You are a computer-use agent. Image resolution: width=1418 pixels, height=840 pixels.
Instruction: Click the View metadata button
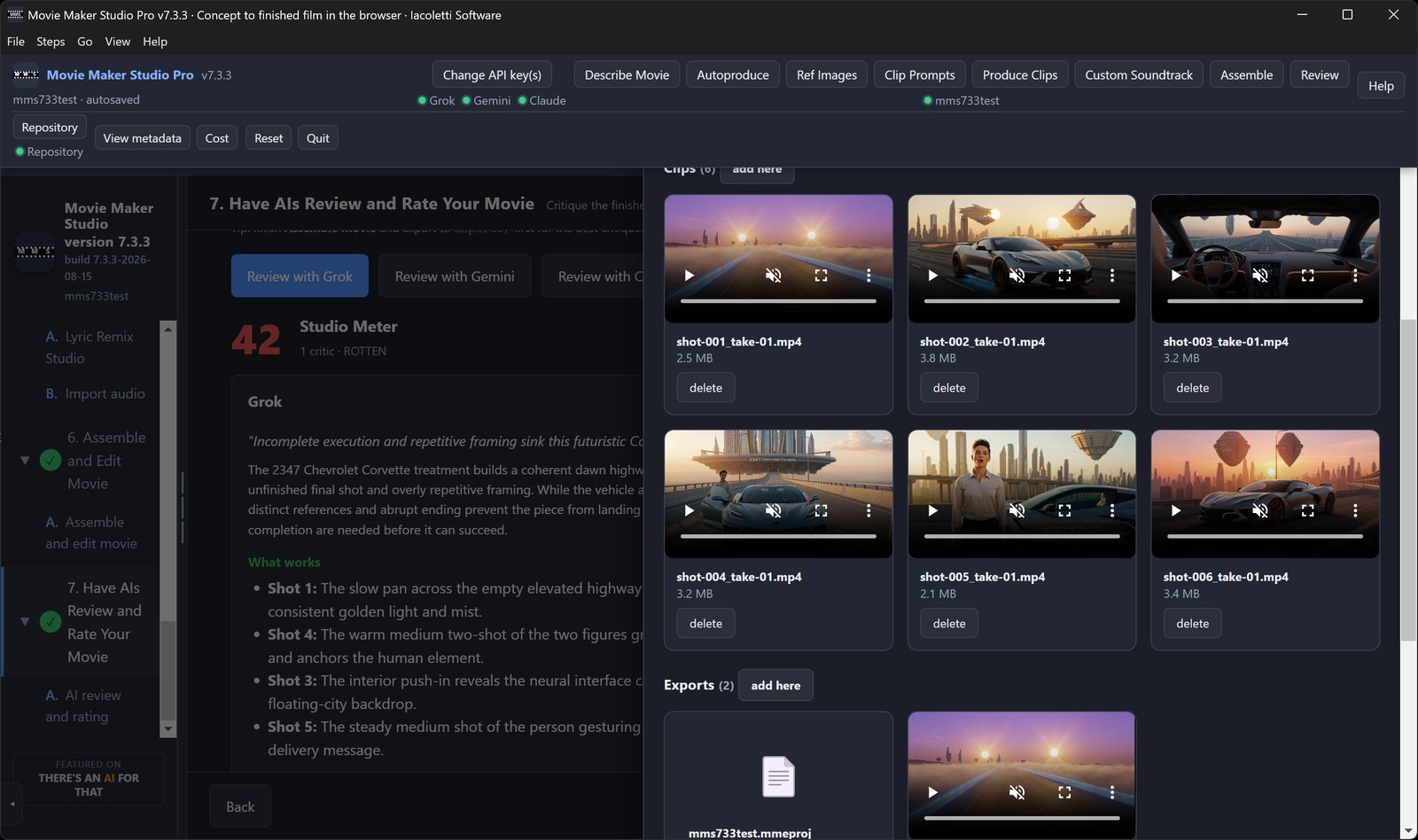(x=142, y=138)
